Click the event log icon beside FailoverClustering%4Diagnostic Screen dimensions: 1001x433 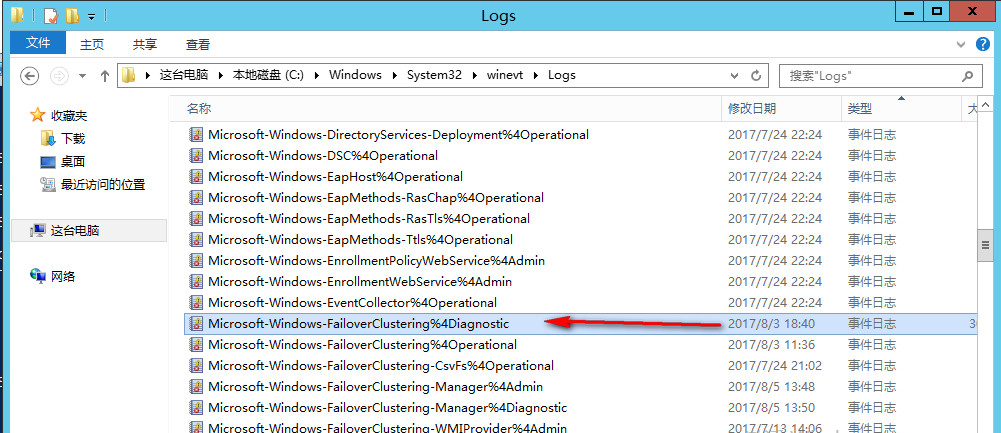pos(196,323)
